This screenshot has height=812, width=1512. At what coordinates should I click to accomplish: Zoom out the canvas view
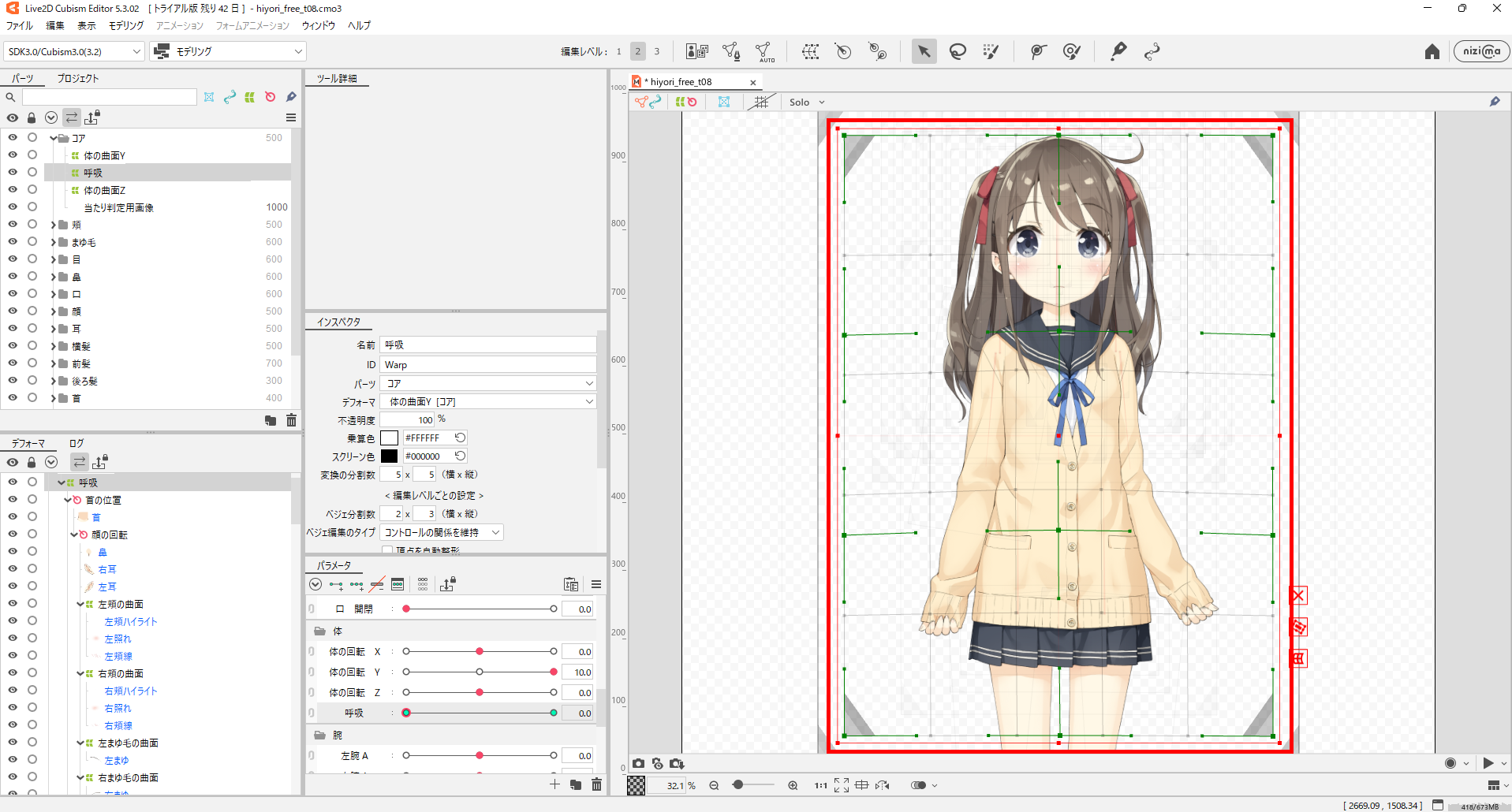[x=714, y=785]
